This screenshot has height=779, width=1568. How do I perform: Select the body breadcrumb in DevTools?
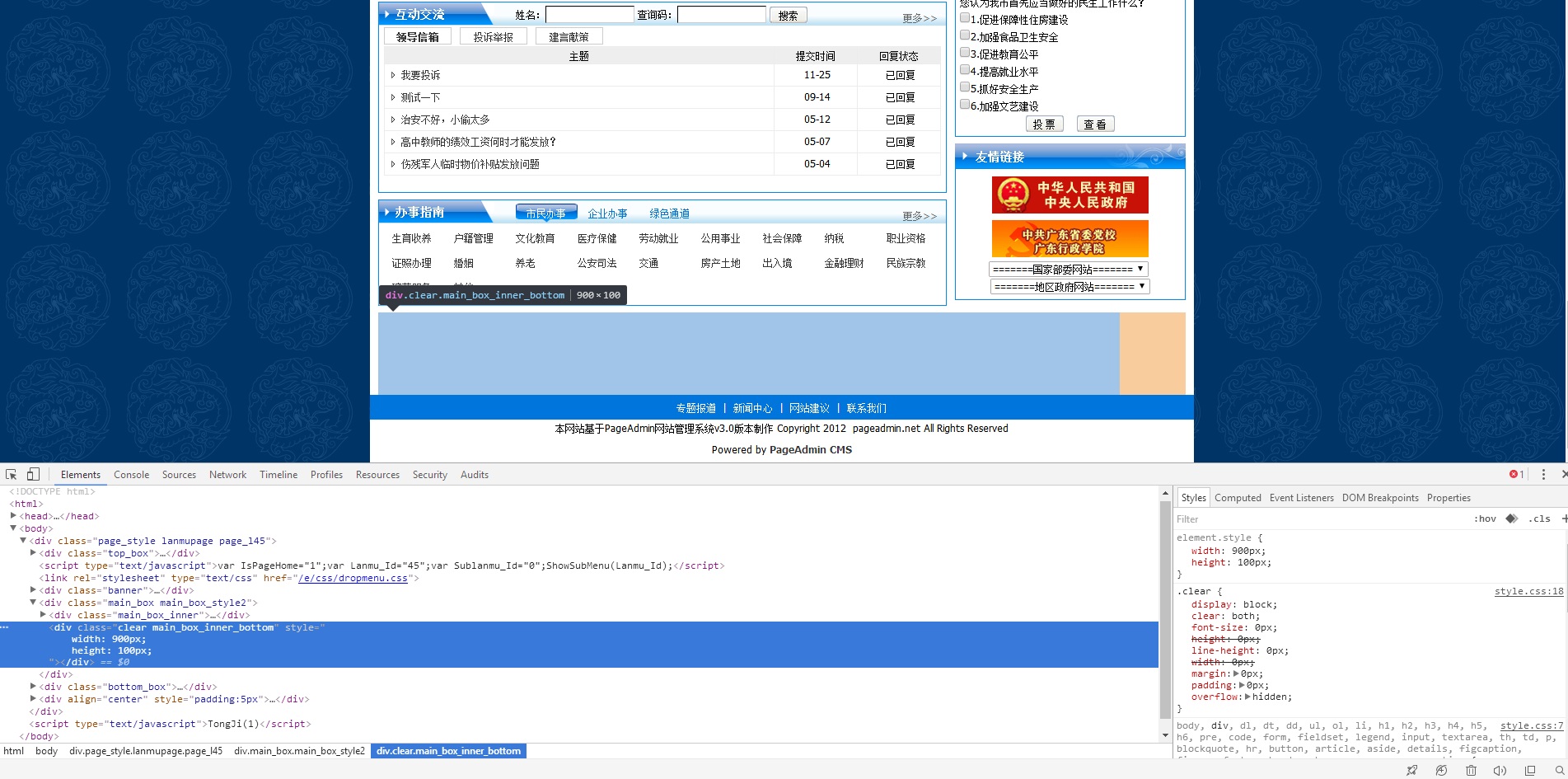coord(46,751)
